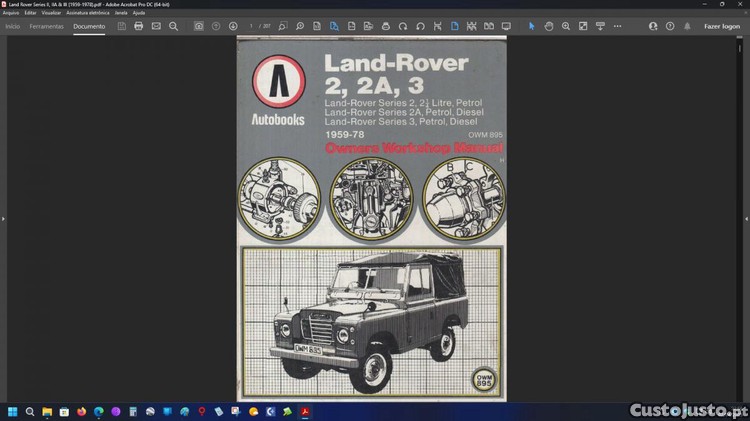Click the Print file icon
Image resolution: width=750 pixels, height=421 pixels.
pos(138,26)
